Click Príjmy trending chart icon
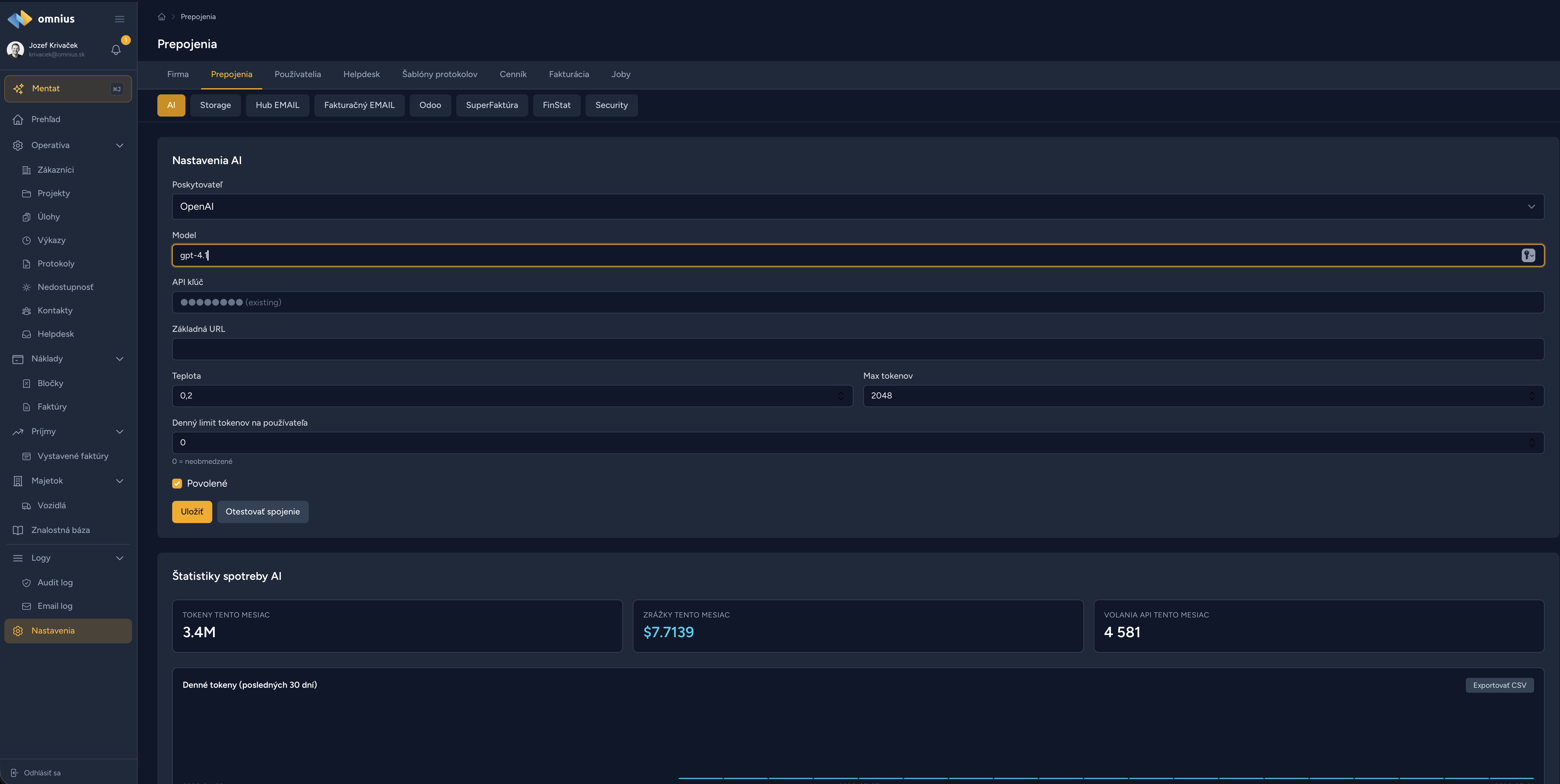 click(x=18, y=432)
